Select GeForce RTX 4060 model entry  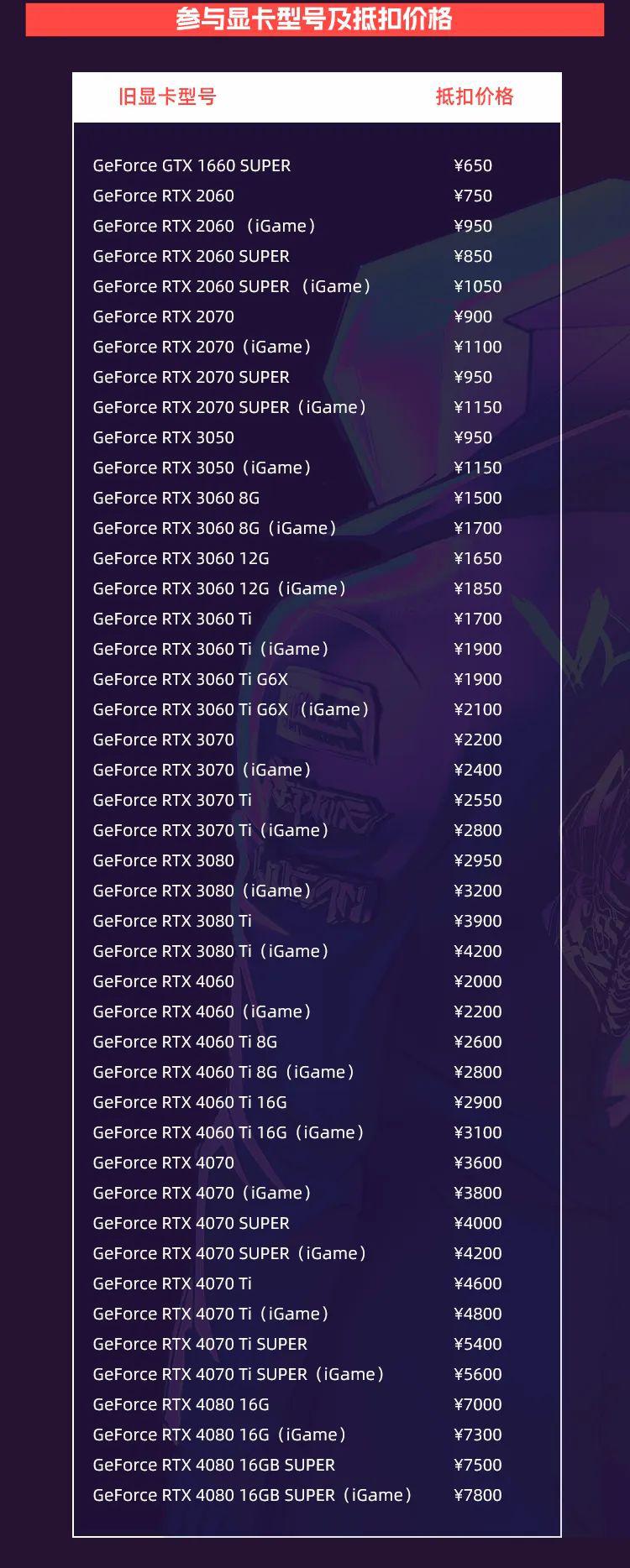click(164, 981)
